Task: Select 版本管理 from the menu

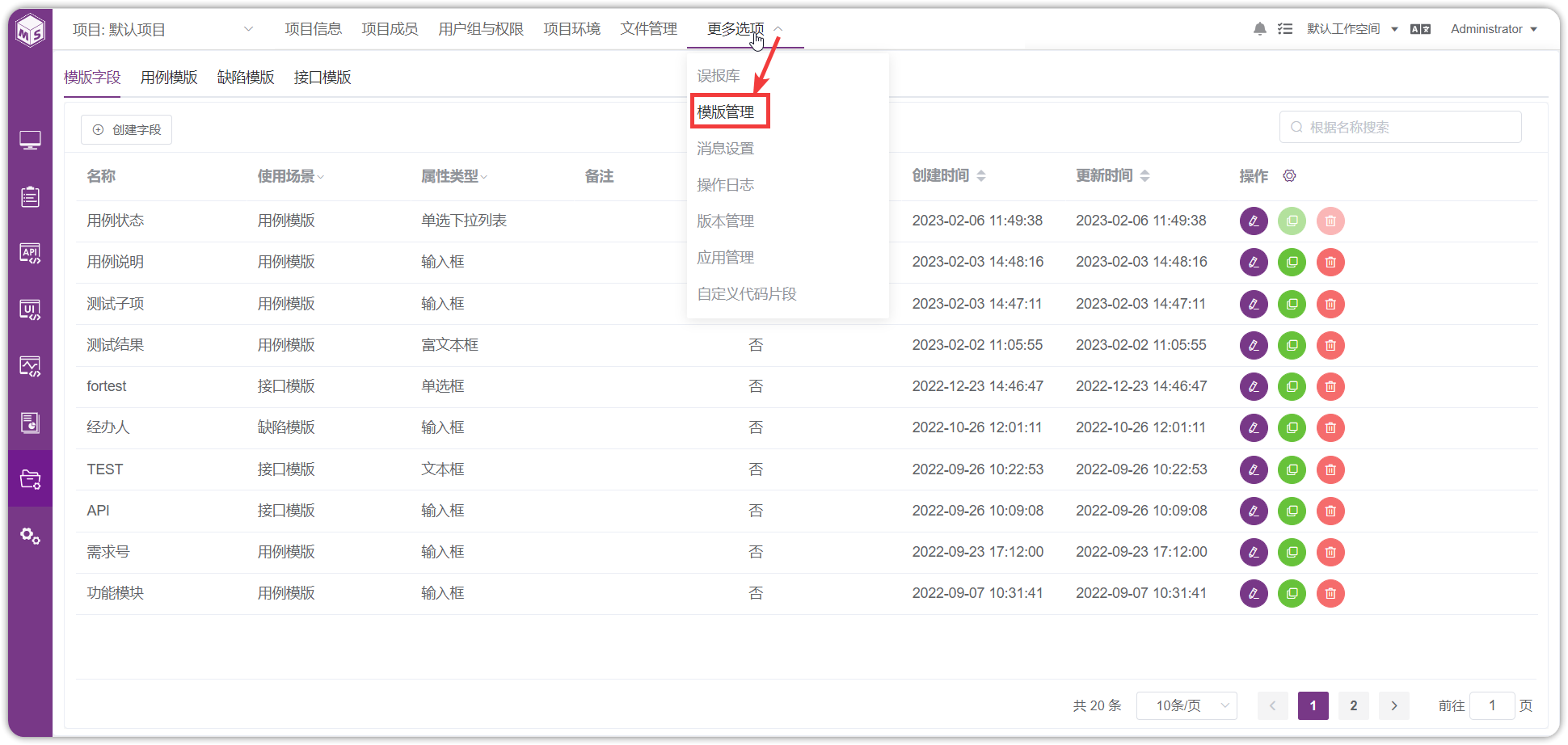Action: 726,221
